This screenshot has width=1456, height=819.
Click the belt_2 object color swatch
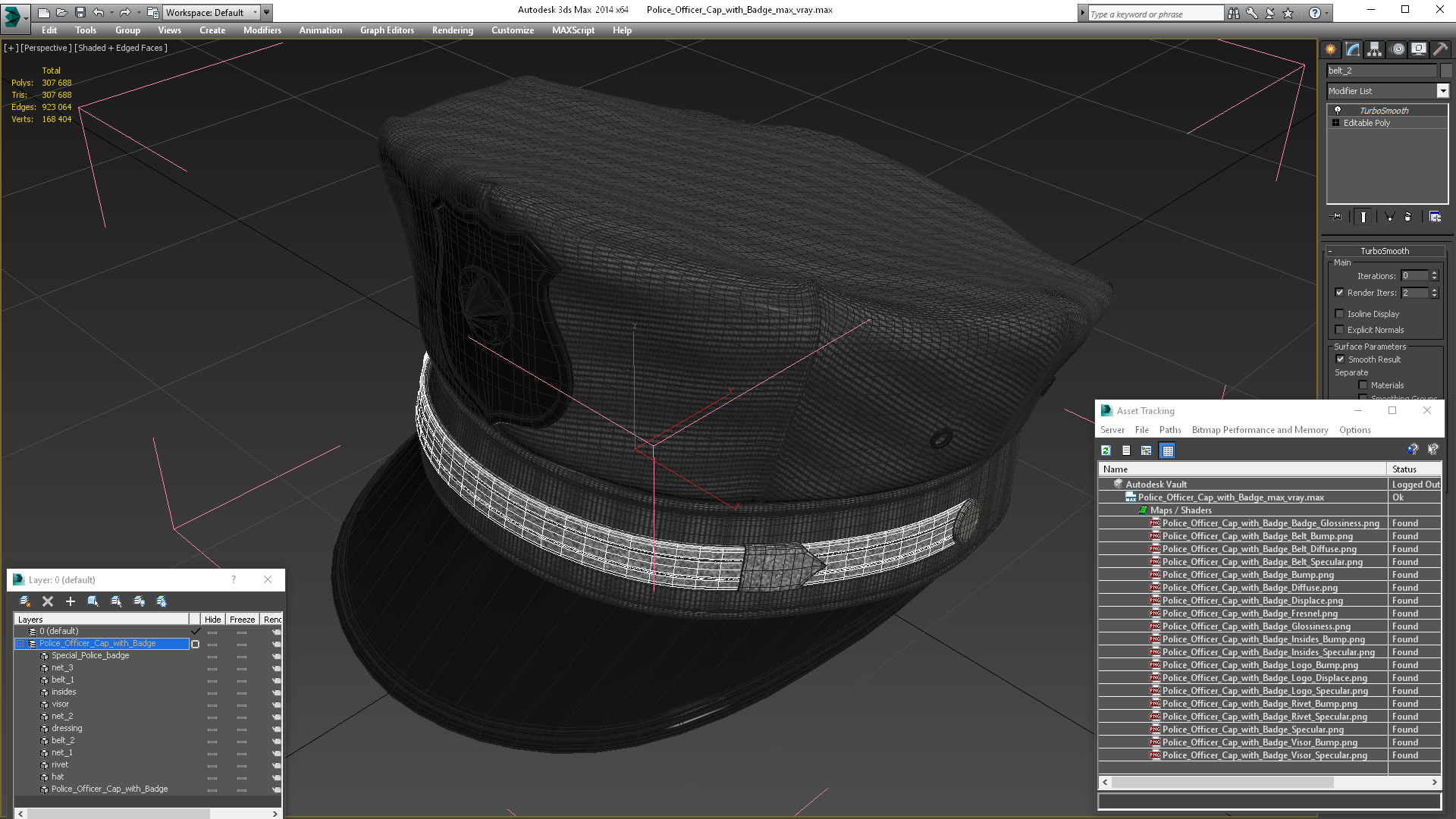tap(1446, 71)
